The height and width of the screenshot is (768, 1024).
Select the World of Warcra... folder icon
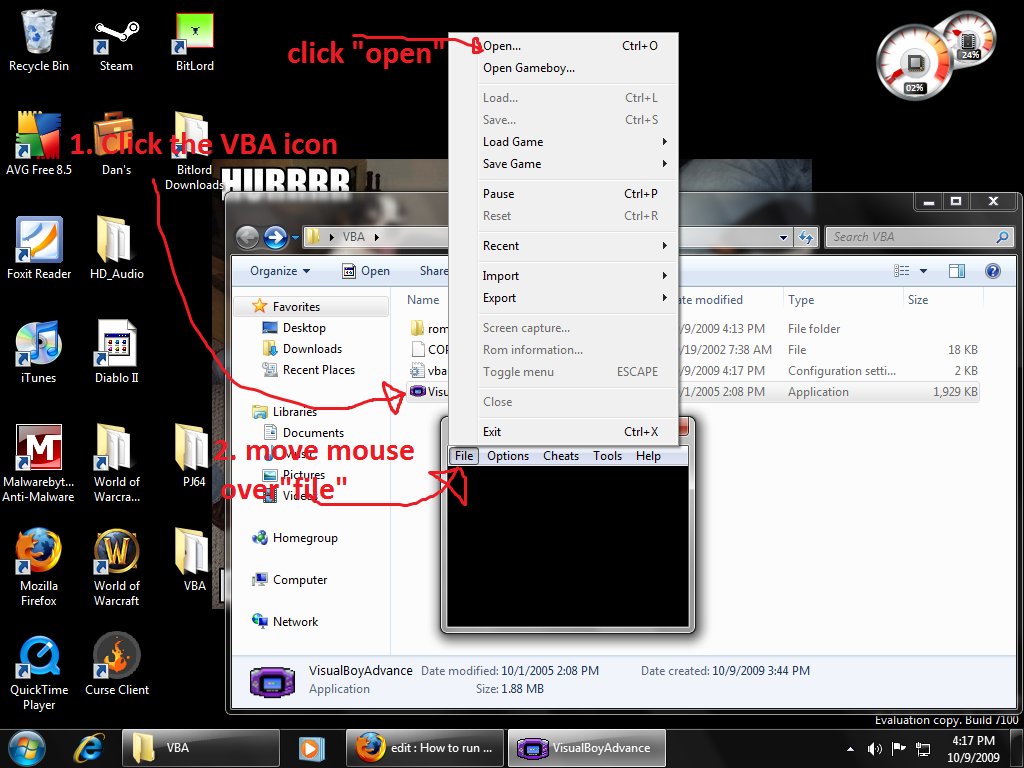tap(116, 462)
